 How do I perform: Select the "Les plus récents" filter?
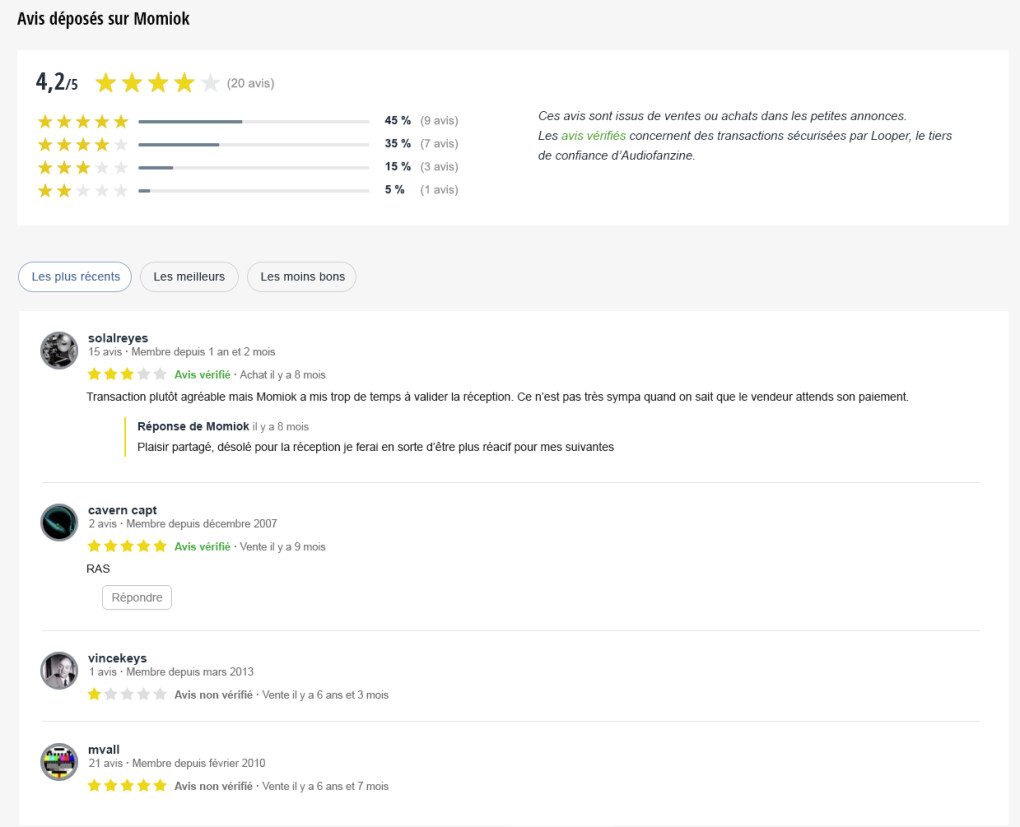pyautogui.click(x=75, y=277)
